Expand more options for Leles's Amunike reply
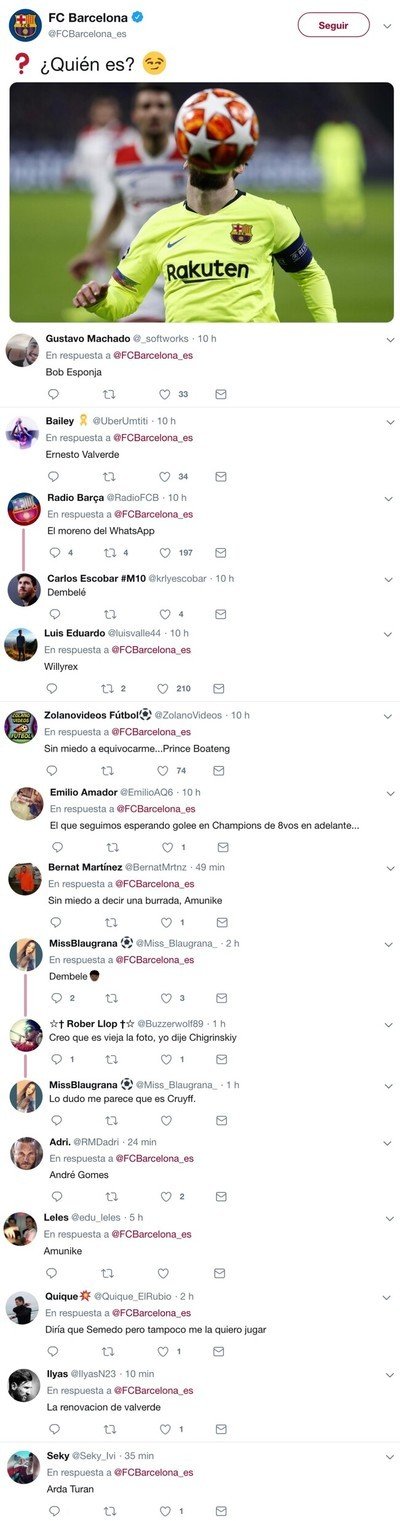Image resolution: width=400 pixels, height=1521 pixels. tap(389, 1218)
